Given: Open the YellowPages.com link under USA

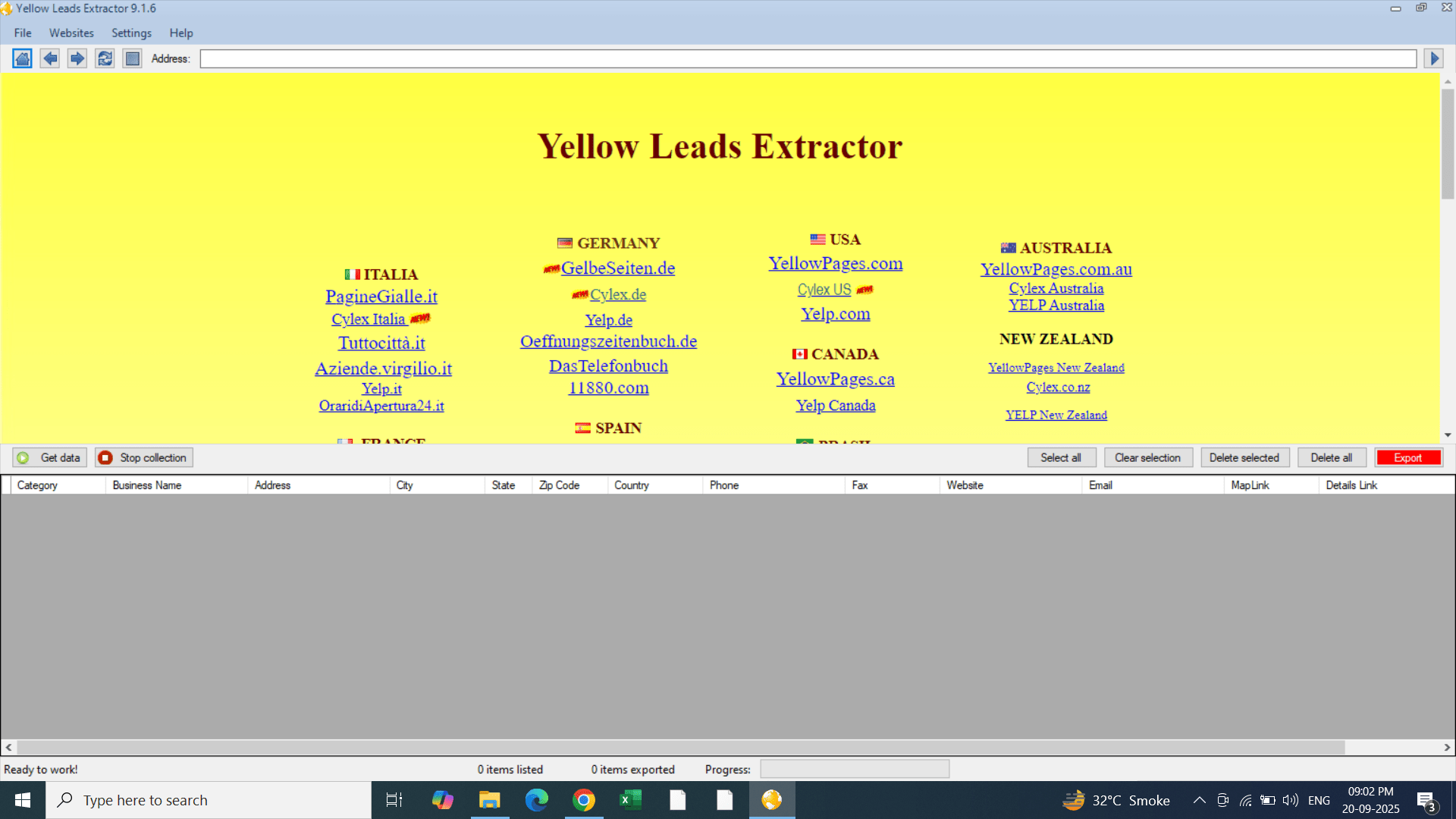Looking at the screenshot, I should (835, 263).
